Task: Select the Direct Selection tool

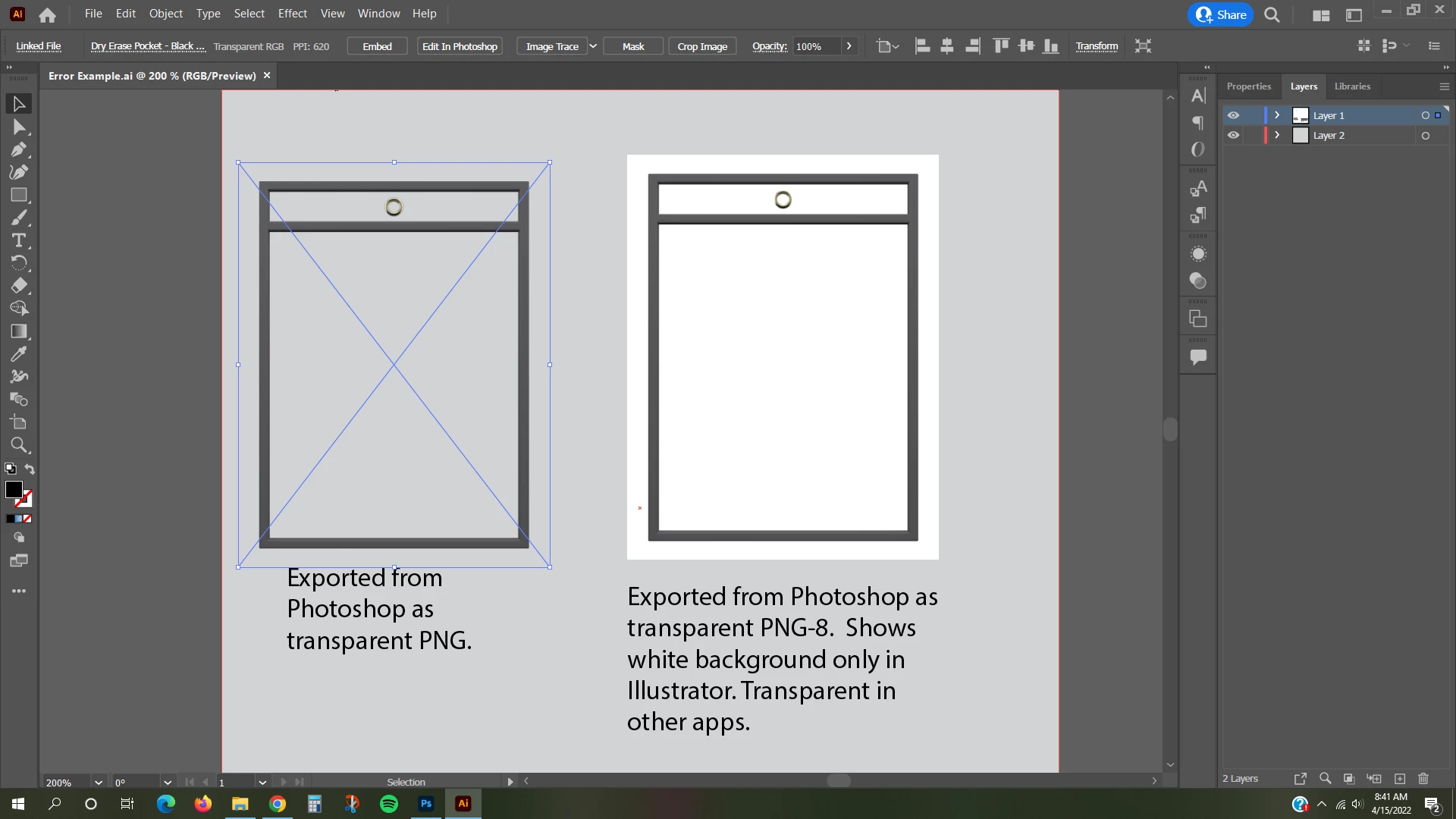Action: pyautogui.click(x=19, y=127)
